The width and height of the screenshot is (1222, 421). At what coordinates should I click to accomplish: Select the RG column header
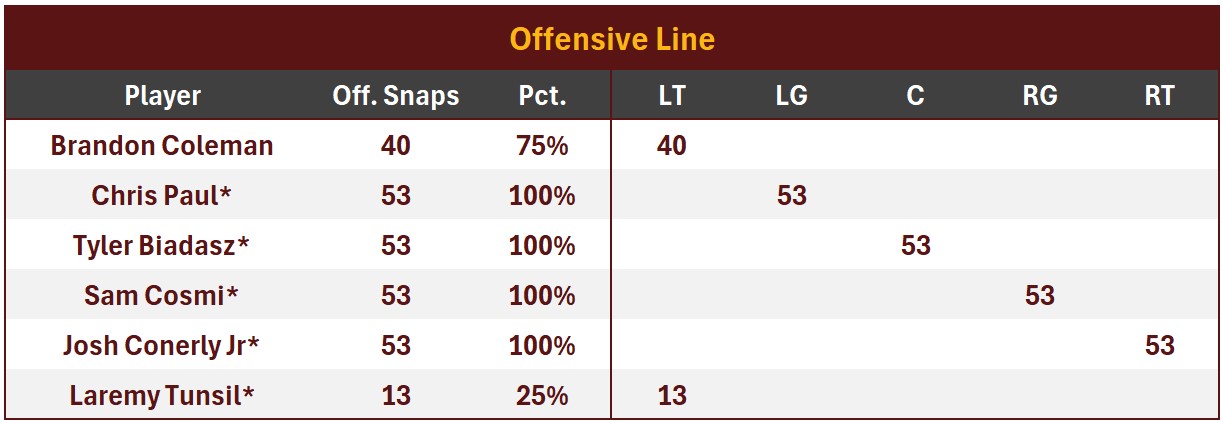(x=1040, y=96)
